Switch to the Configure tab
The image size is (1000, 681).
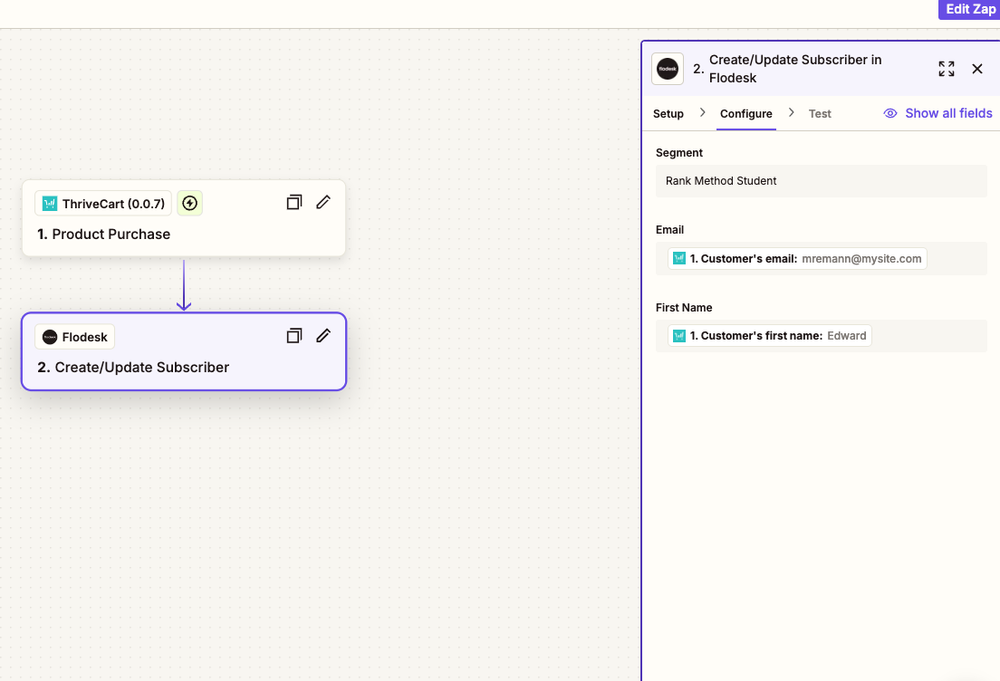746,114
